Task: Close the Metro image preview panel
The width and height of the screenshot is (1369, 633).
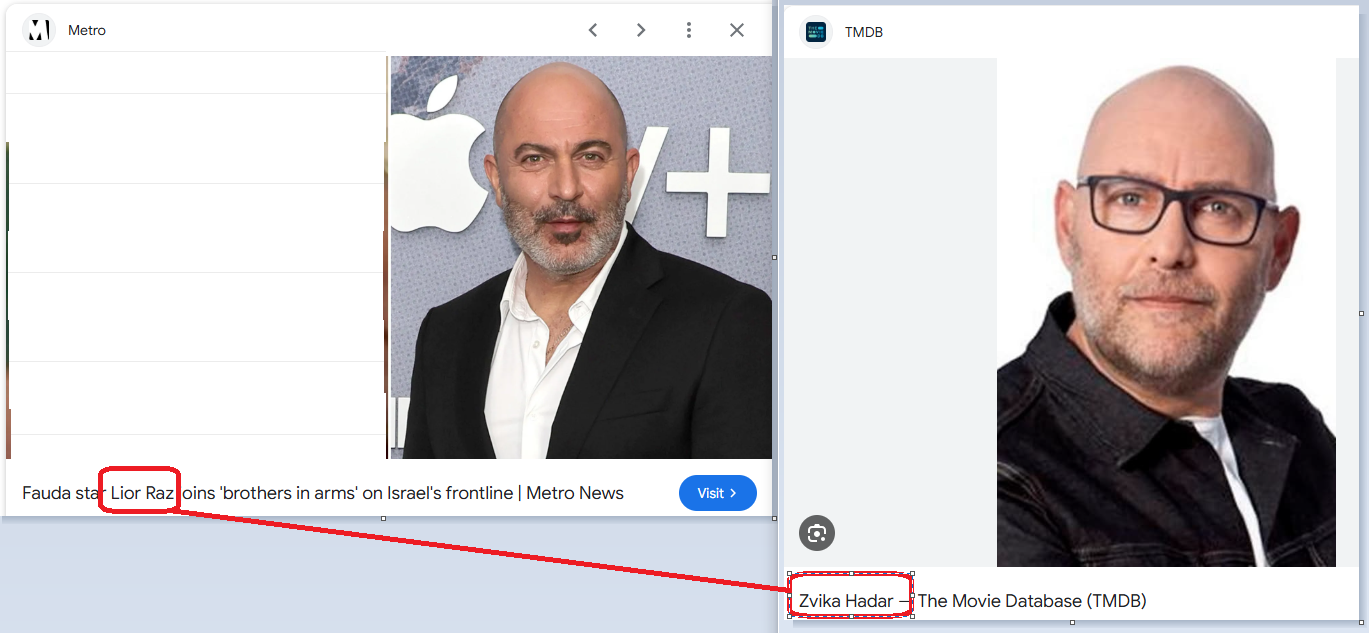Action: click(x=737, y=30)
